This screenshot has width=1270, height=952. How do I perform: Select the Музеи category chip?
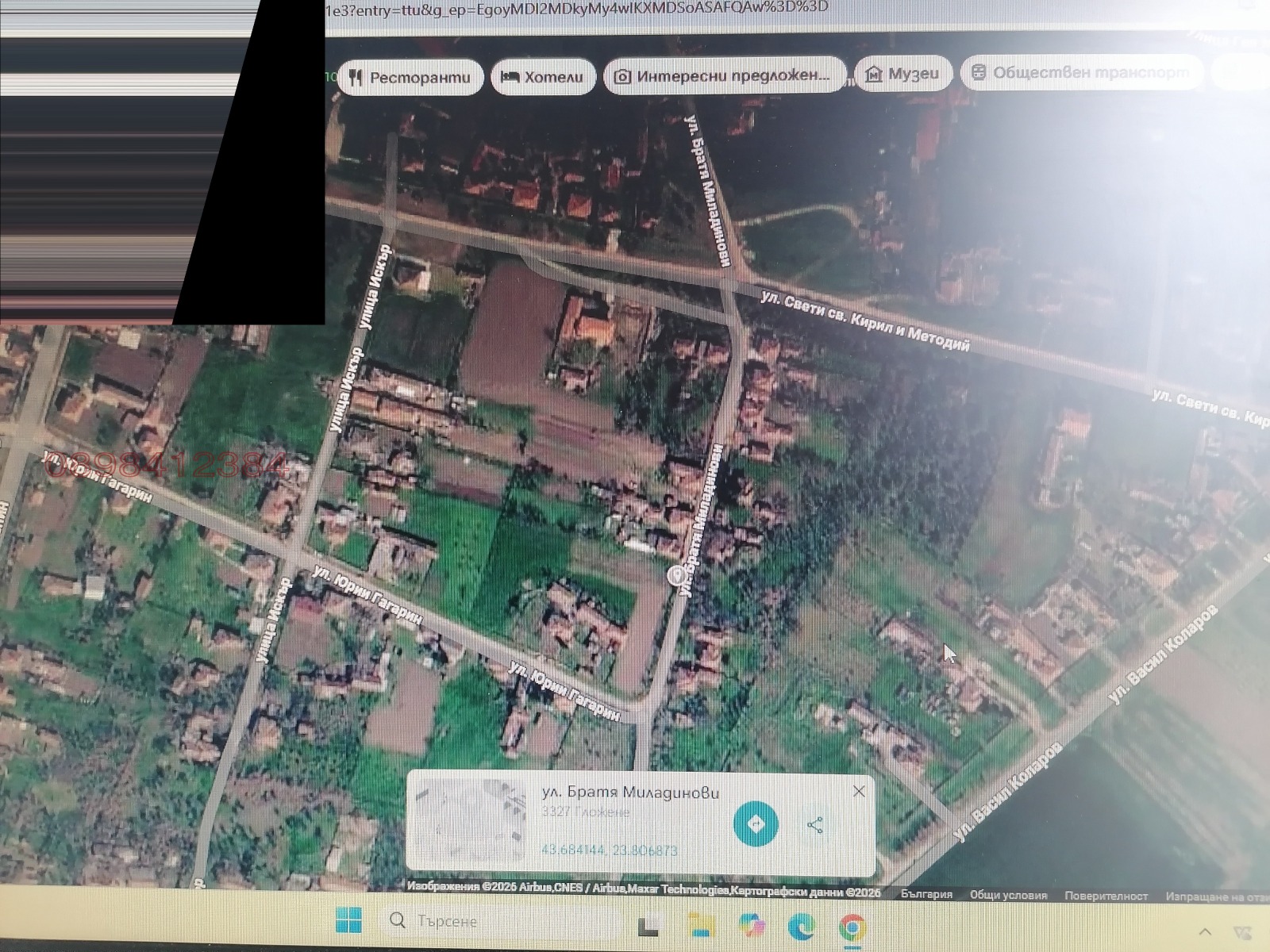(903, 73)
